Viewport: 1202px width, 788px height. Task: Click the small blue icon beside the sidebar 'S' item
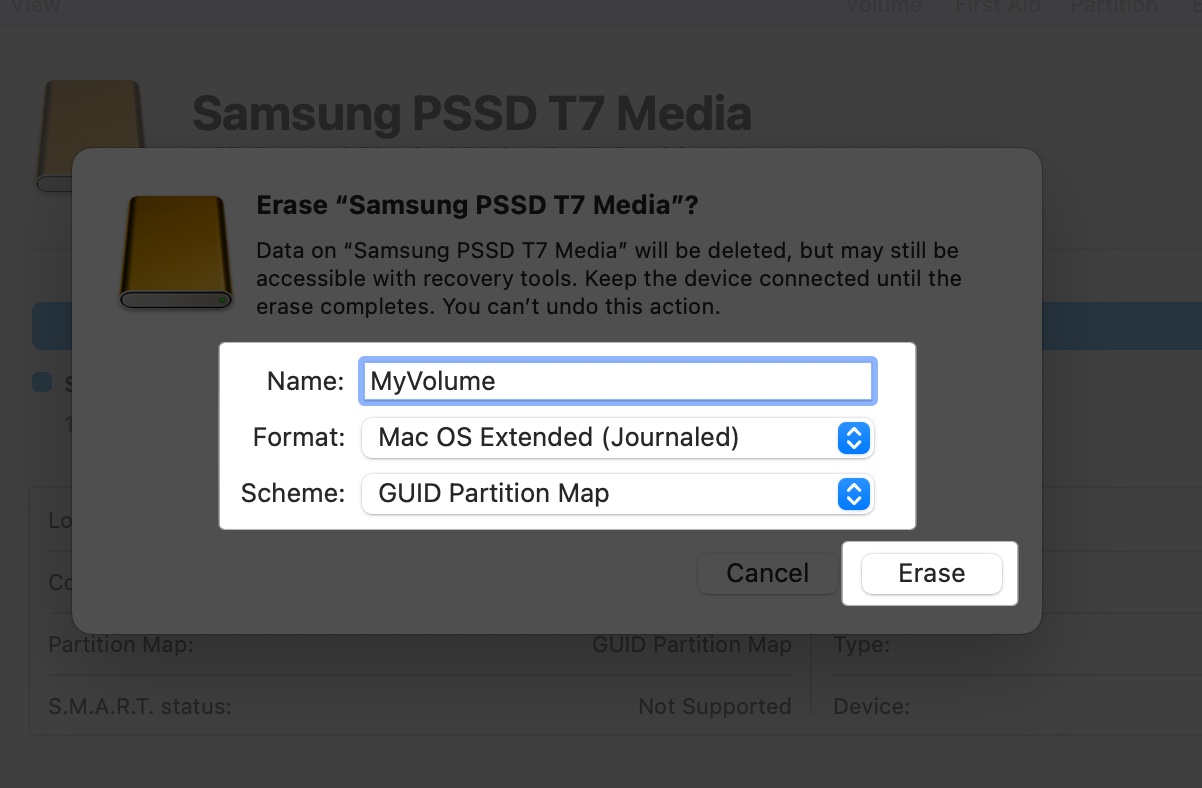[40, 382]
